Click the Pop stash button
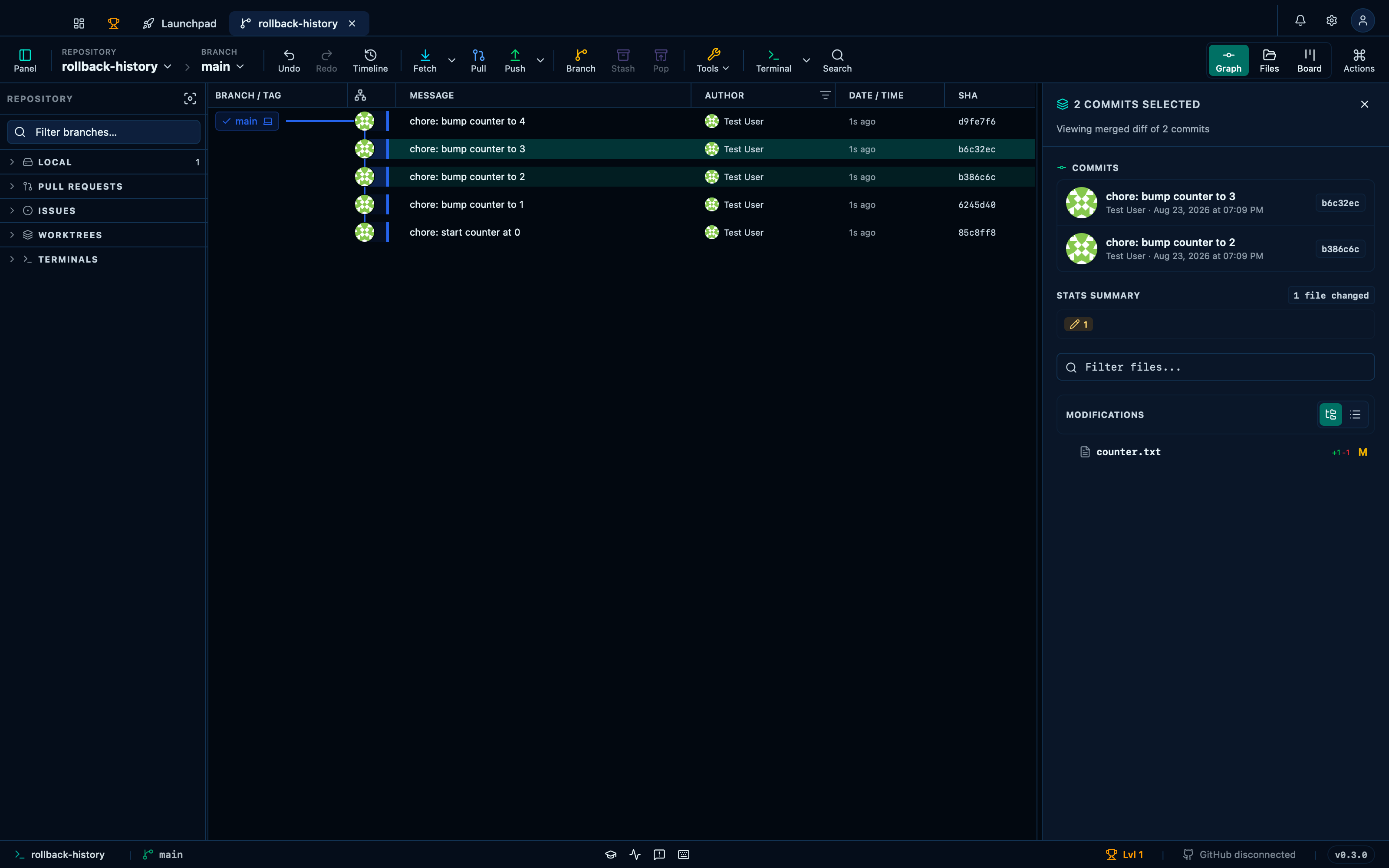Screen dimensions: 1389x868 [661, 60]
